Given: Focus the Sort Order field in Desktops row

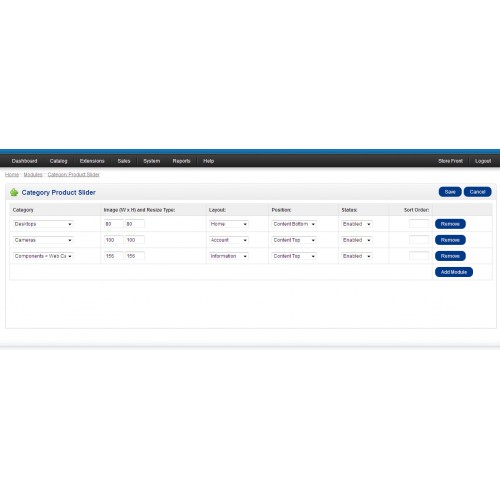Looking at the screenshot, I should coord(419,224).
